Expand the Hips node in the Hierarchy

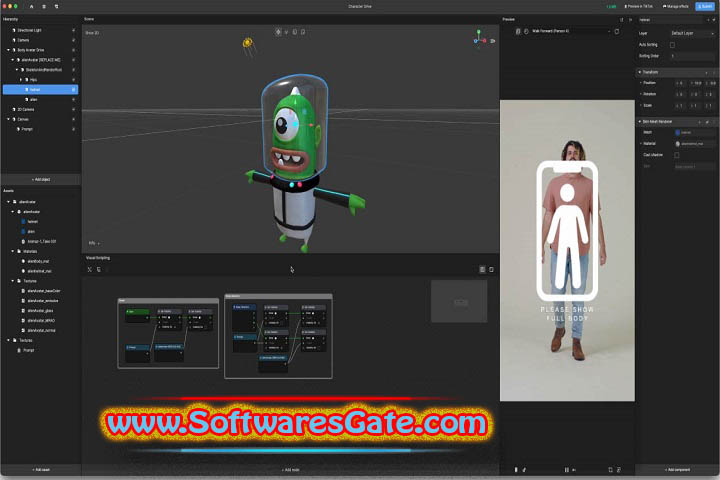pos(21,79)
